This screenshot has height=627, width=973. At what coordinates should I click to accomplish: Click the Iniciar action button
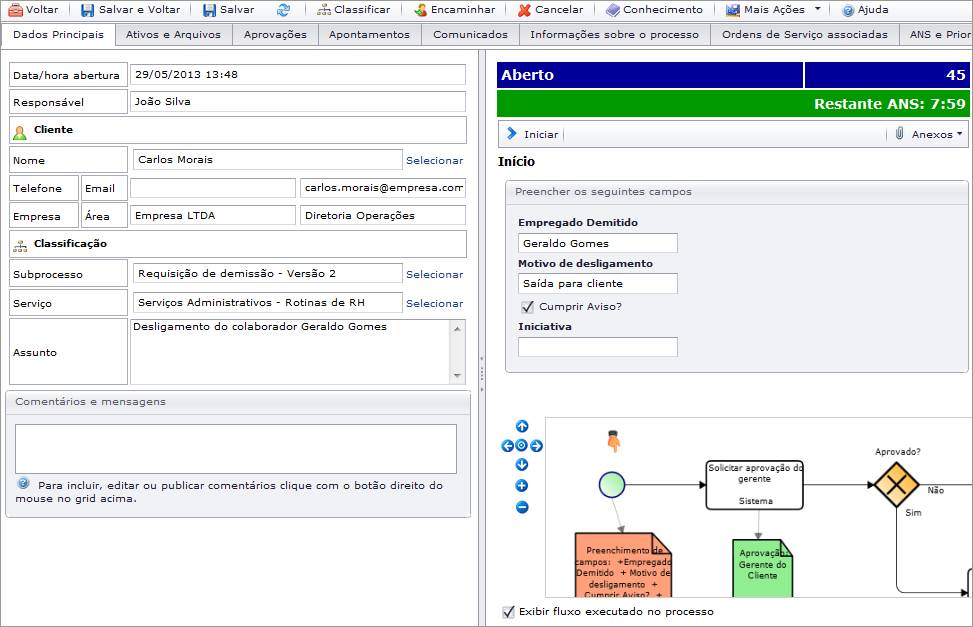click(533, 134)
